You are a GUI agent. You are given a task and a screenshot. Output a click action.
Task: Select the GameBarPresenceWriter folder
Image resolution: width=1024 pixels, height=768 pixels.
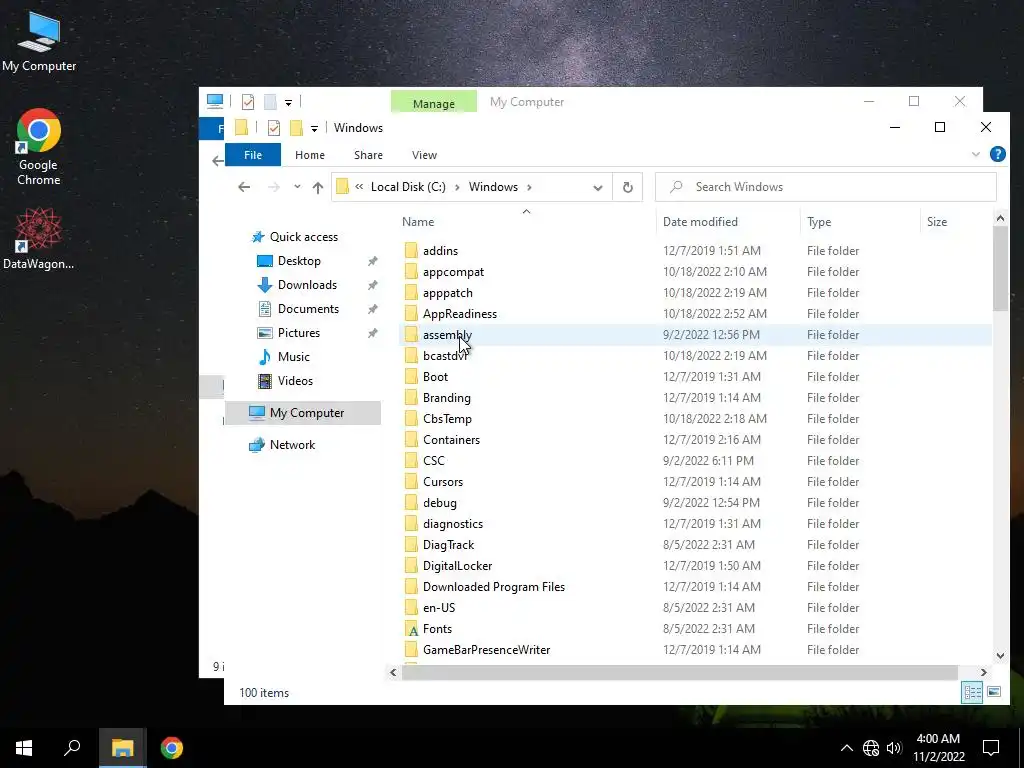(x=487, y=650)
